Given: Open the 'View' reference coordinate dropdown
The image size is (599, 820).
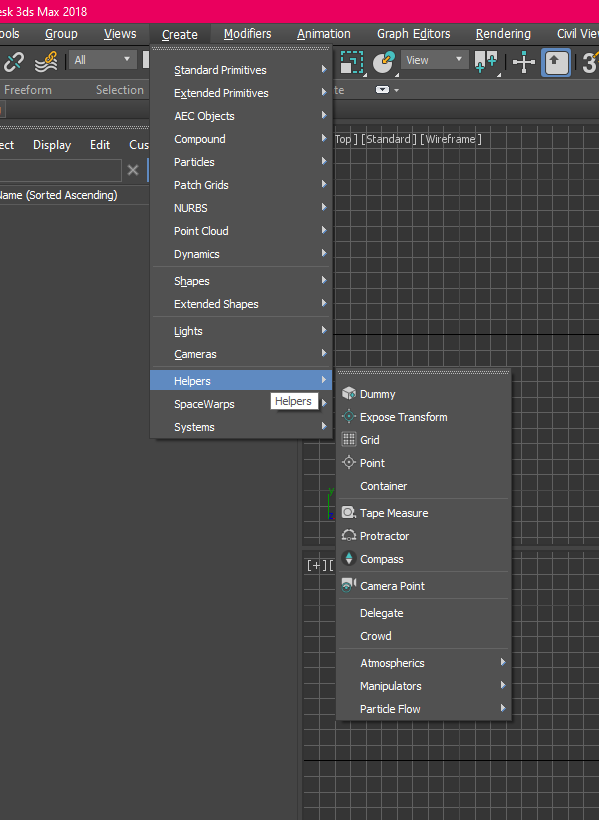Looking at the screenshot, I should (x=435, y=60).
